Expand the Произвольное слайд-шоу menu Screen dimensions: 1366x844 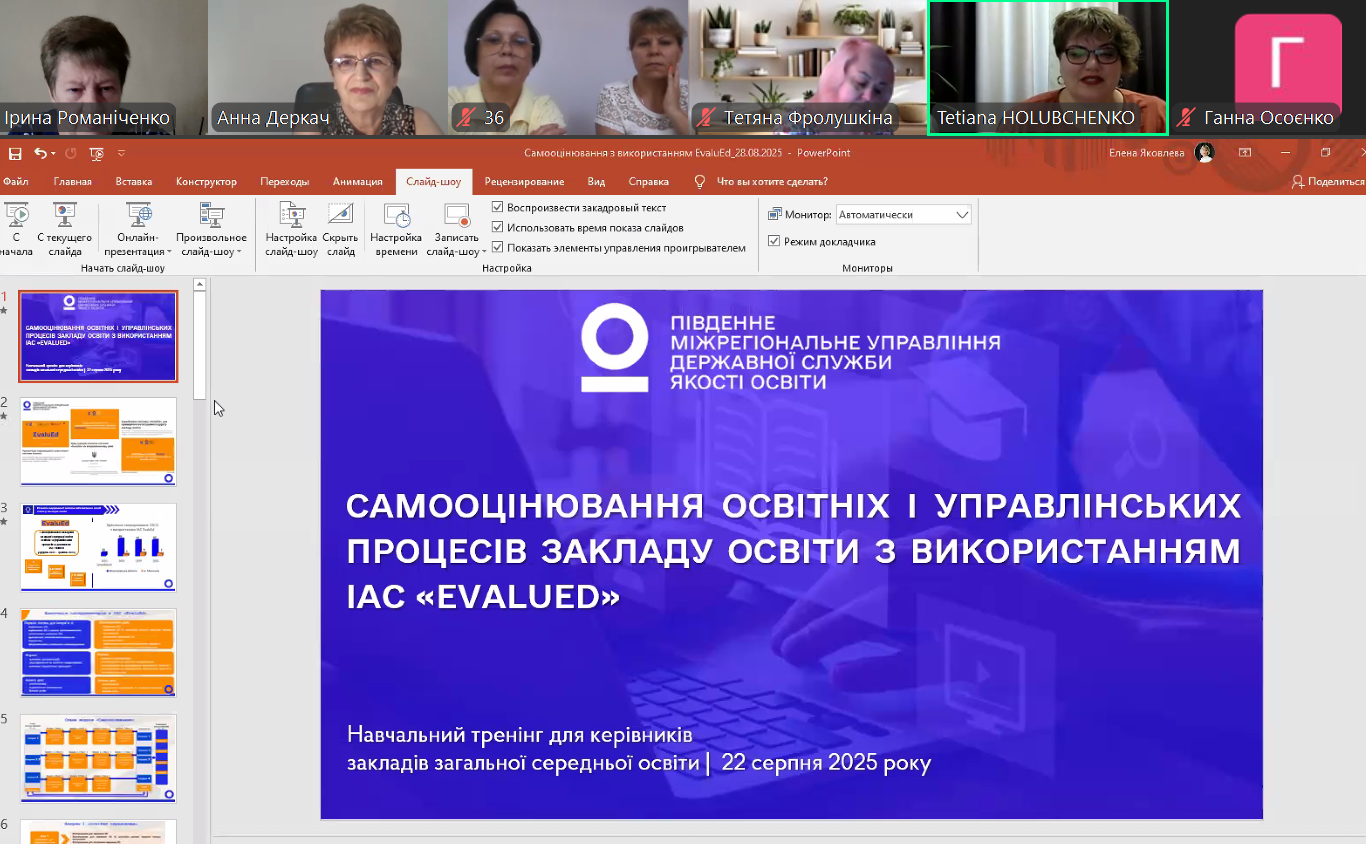(x=211, y=230)
